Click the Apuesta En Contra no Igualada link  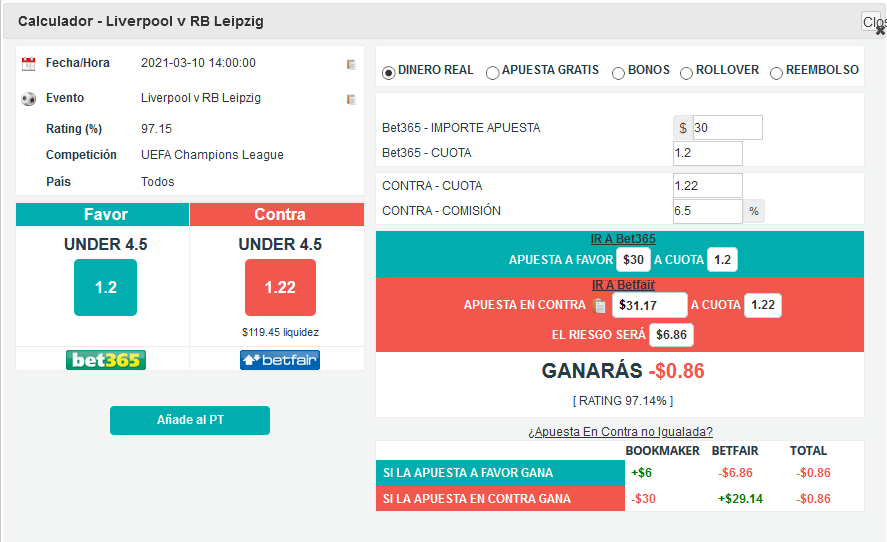point(620,432)
